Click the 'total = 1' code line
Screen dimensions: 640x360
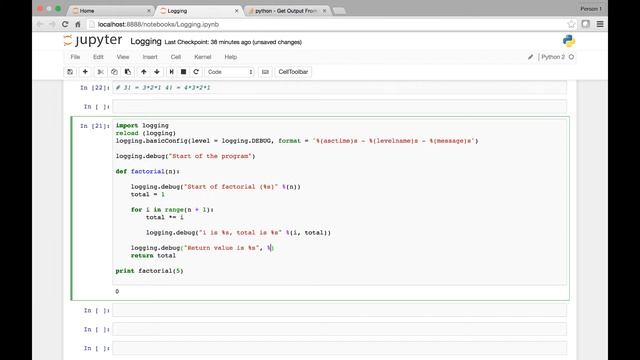tap(148, 194)
